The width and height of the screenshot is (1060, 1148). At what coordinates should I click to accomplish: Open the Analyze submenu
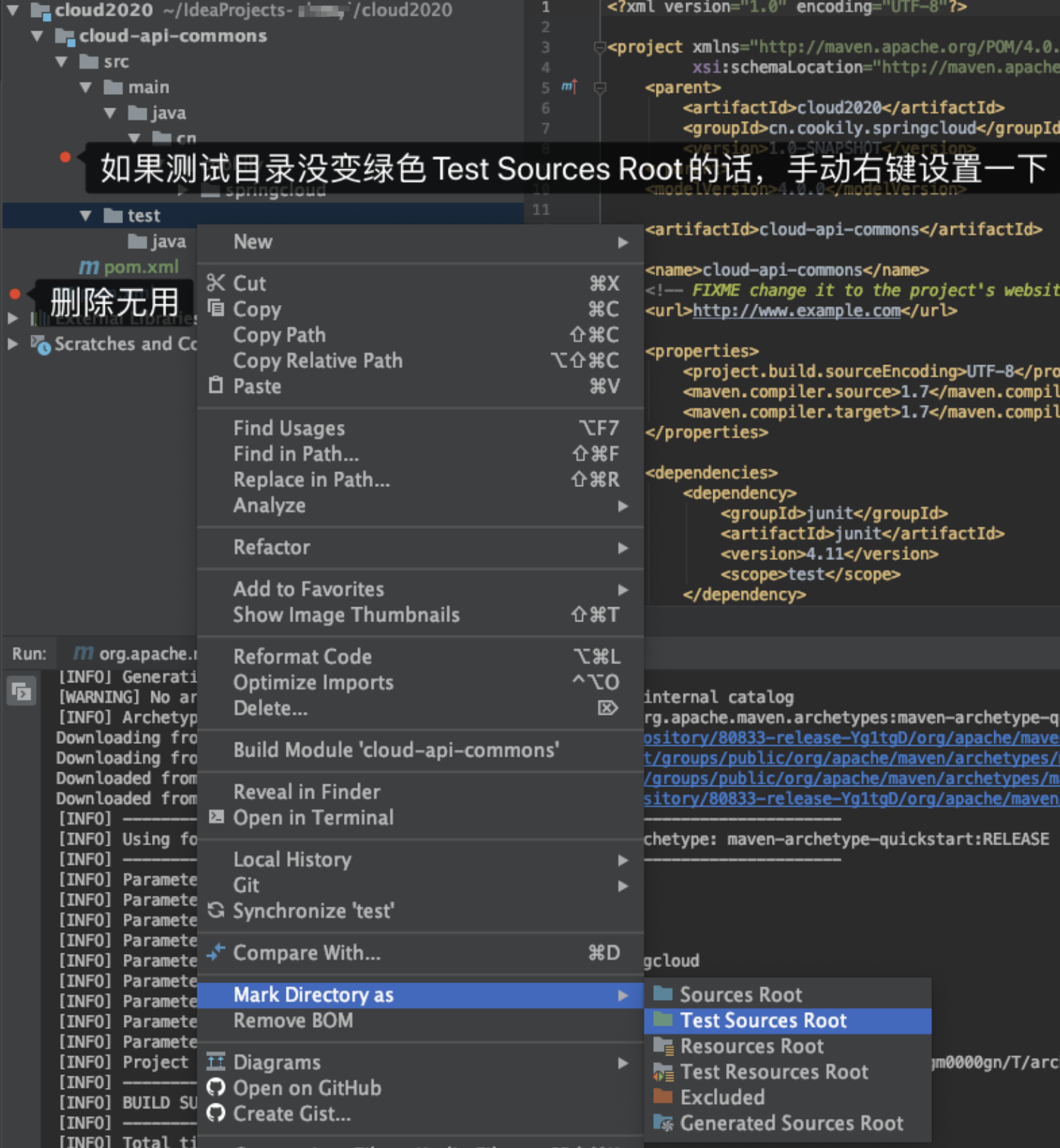tap(420, 505)
